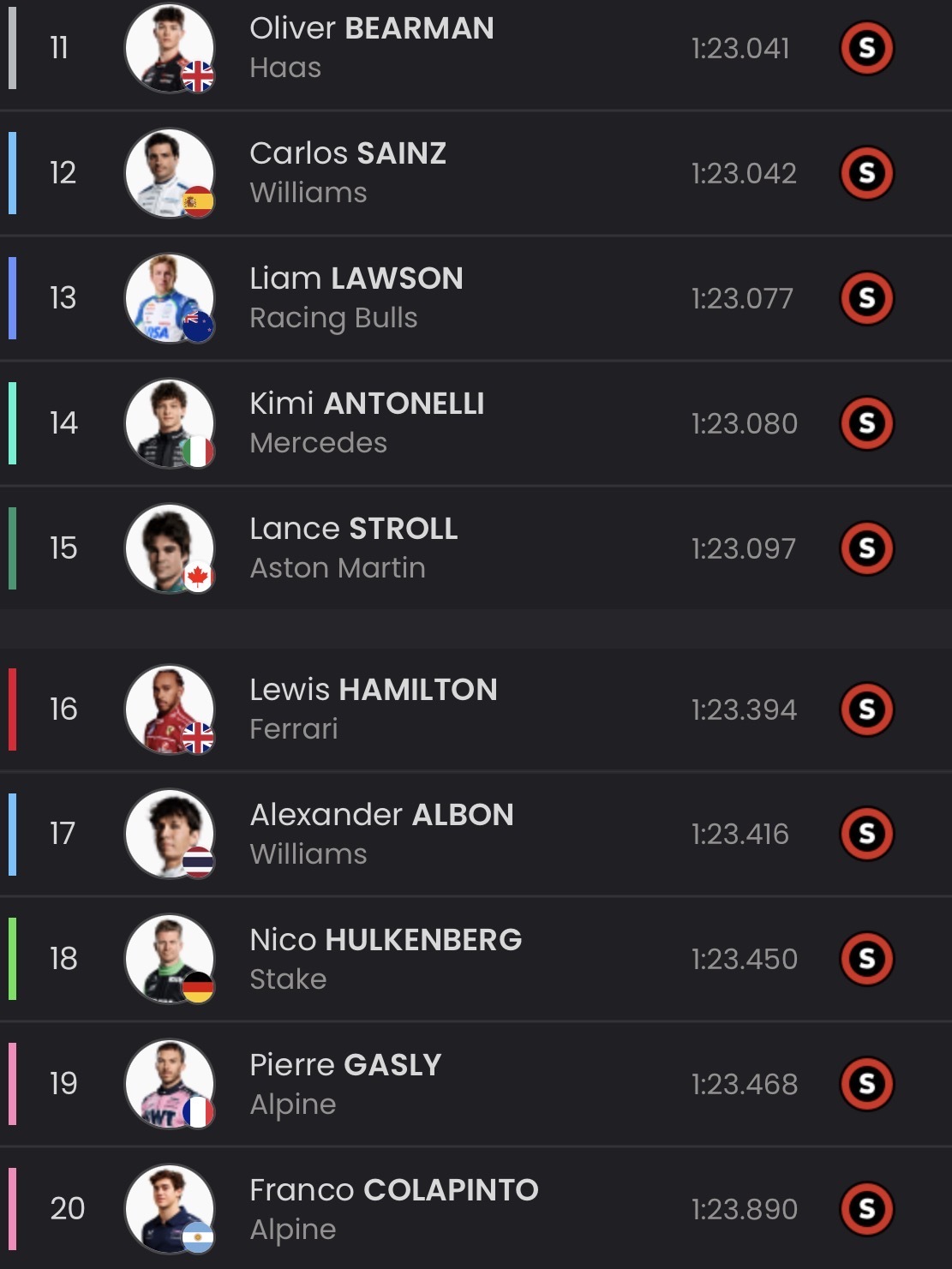952x1269 pixels.
Task: Click Lewis Hamilton's soft tyre icon
Action: (x=866, y=709)
